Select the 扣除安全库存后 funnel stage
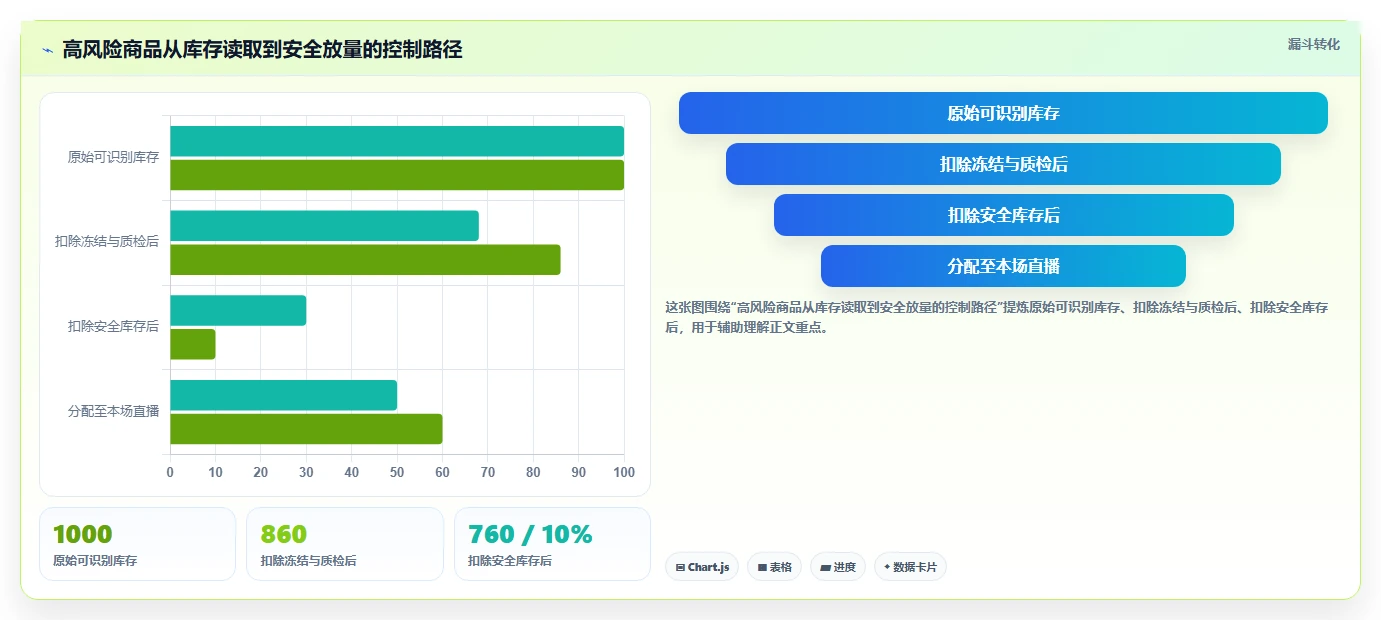Image resolution: width=1381 pixels, height=620 pixels. coord(1003,215)
